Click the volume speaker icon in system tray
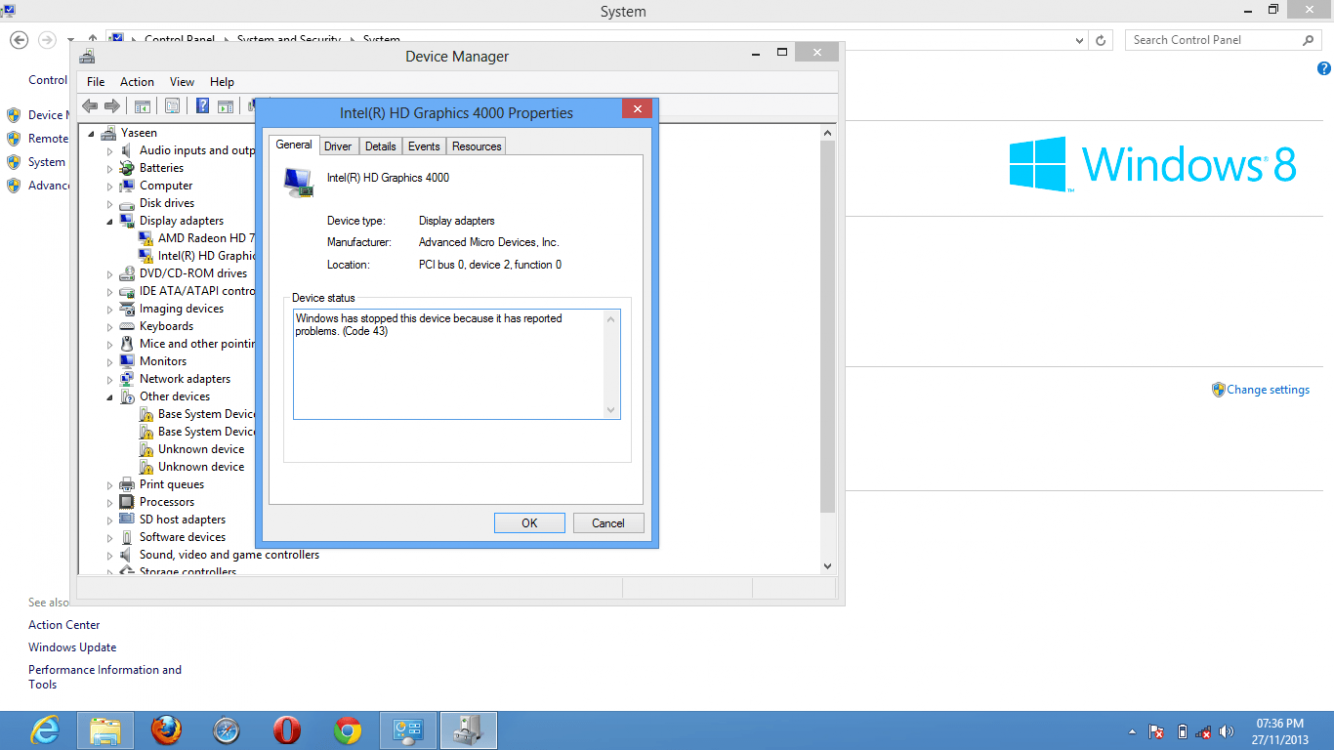This screenshot has width=1334, height=750. click(x=1227, y=731)
